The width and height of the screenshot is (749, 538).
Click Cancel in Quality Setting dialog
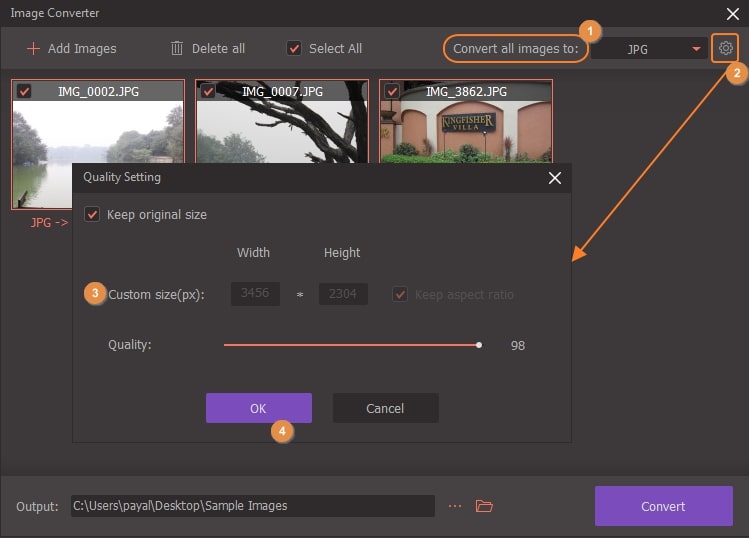pos(385,408)
